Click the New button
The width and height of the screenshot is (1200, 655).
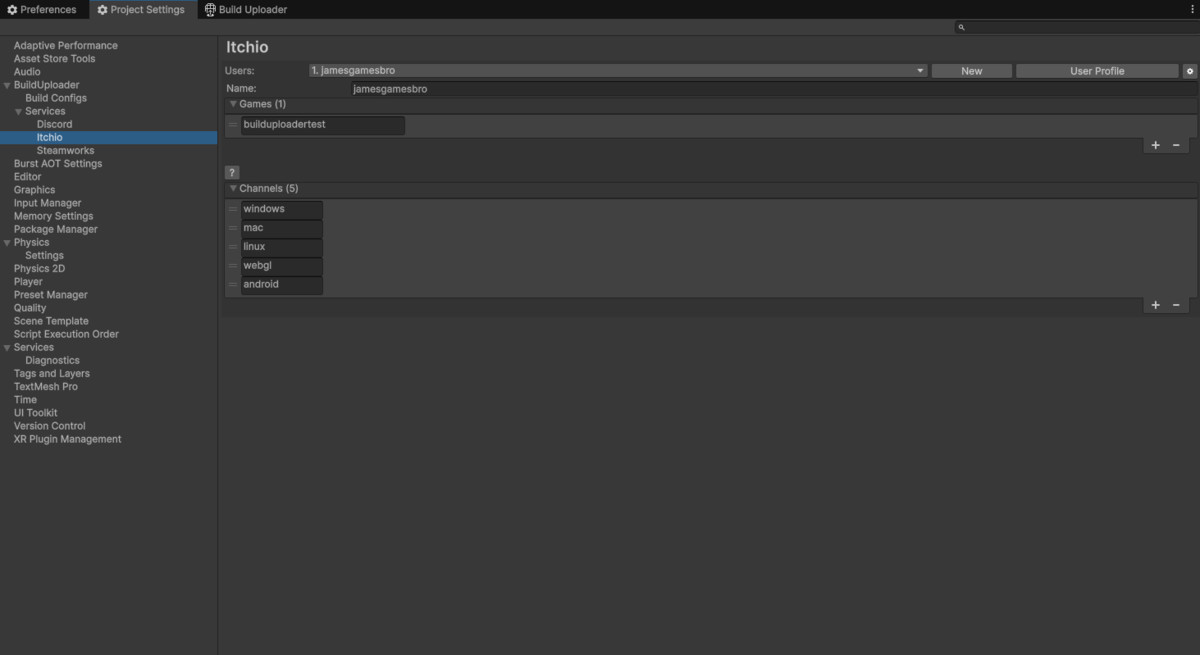point(971,70)
